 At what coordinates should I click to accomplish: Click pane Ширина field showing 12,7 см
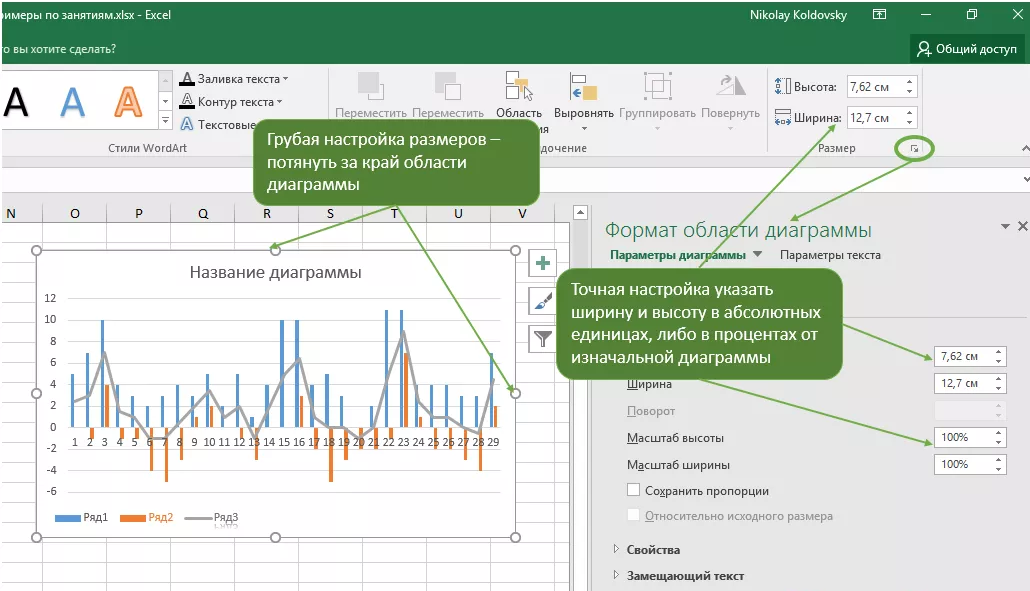point(964,383)
